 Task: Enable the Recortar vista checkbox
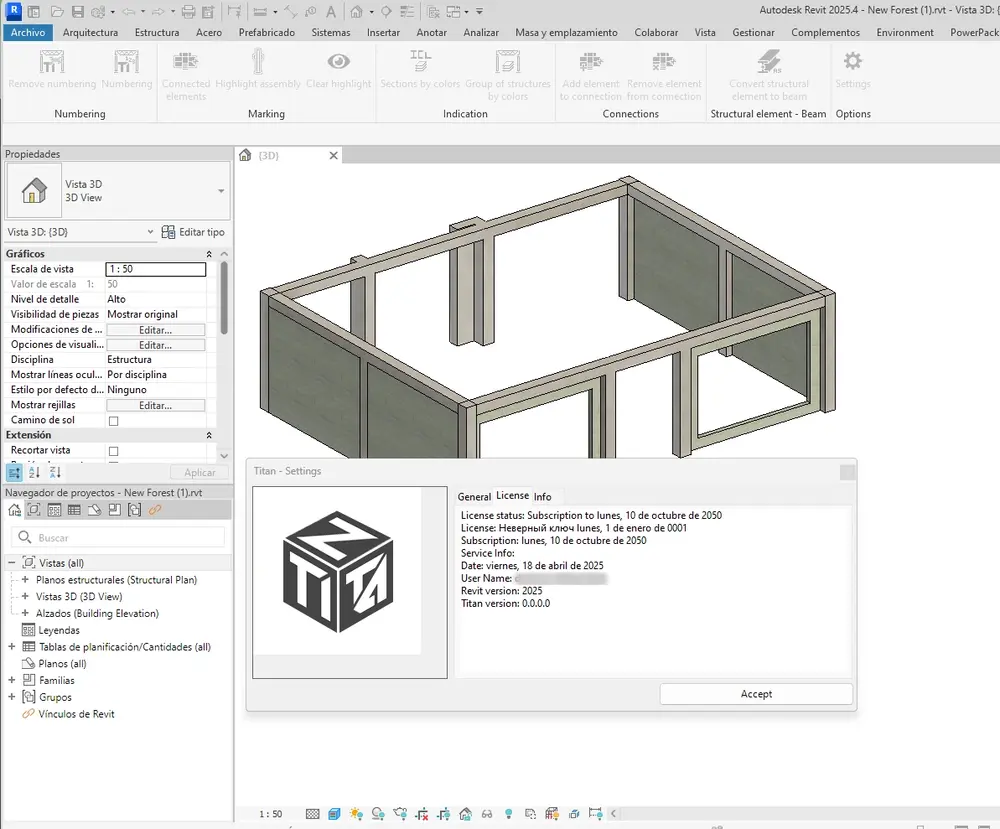(114, 451)
